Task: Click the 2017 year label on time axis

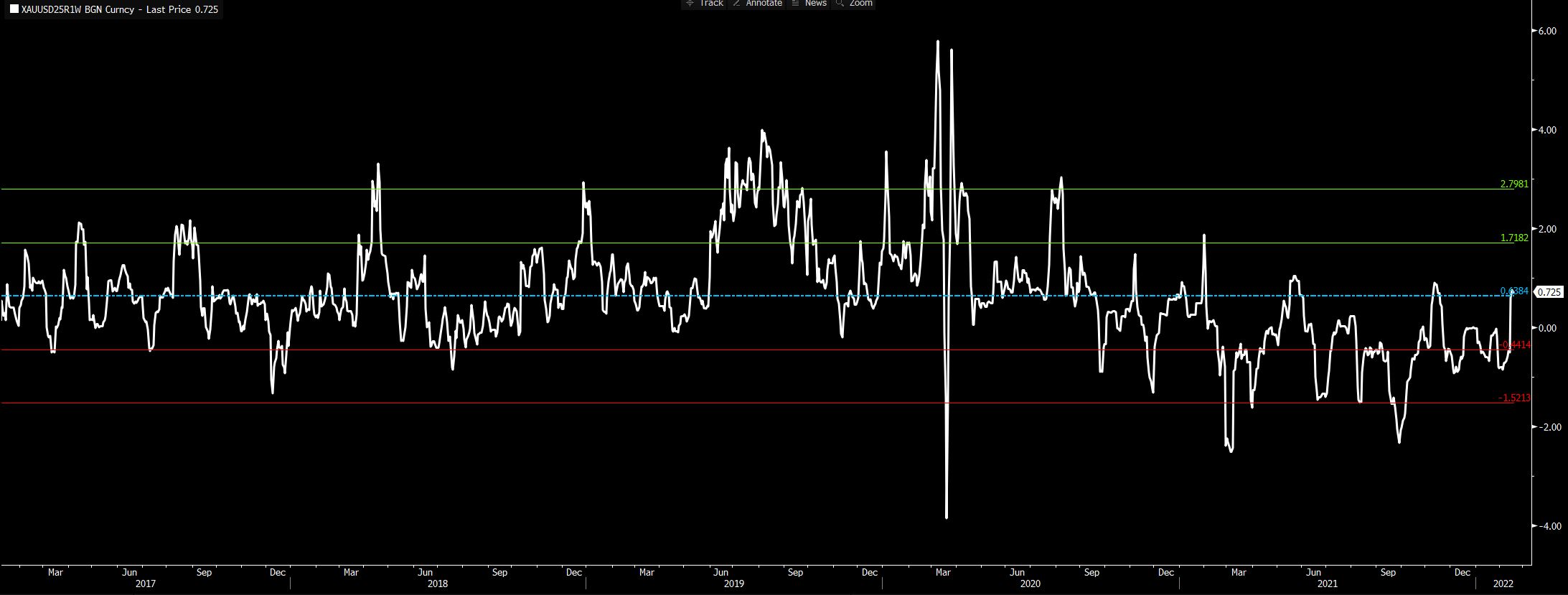Action: click(146, 584)
